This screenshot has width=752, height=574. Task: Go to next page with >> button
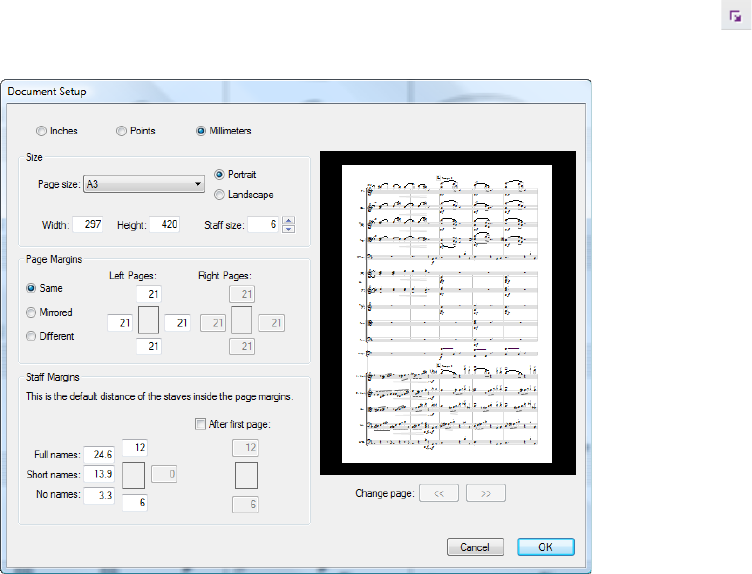(486, 493)
